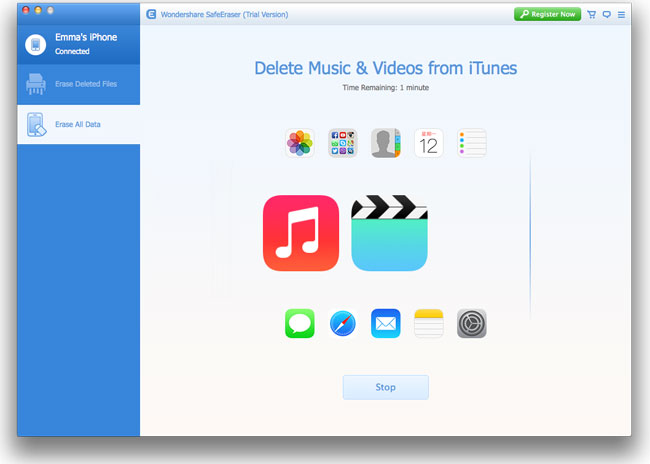Click the Delete Music & Videos heading
Screen dimensions: 650x464
[x=386, y=68]
